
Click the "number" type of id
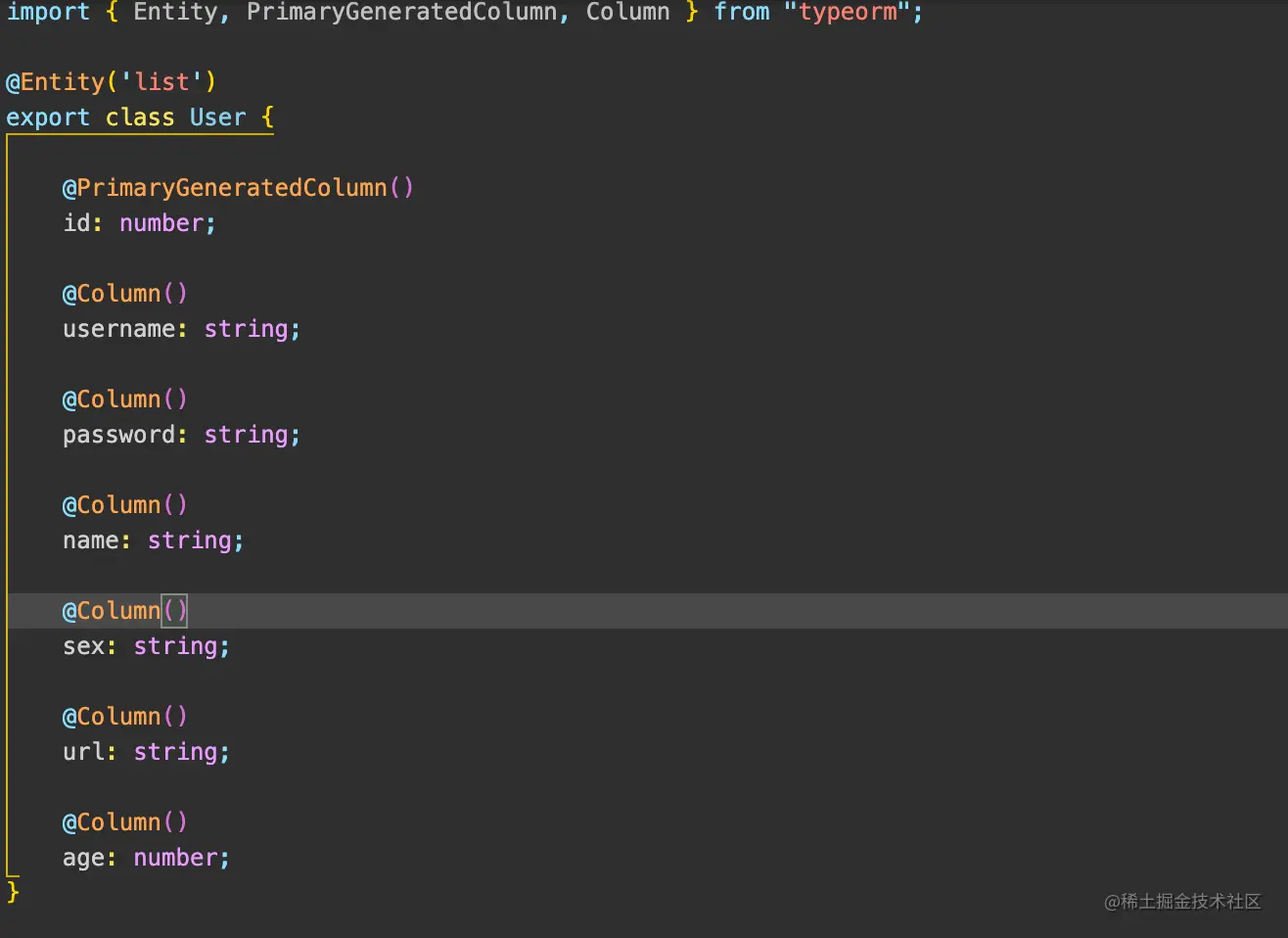161,223
